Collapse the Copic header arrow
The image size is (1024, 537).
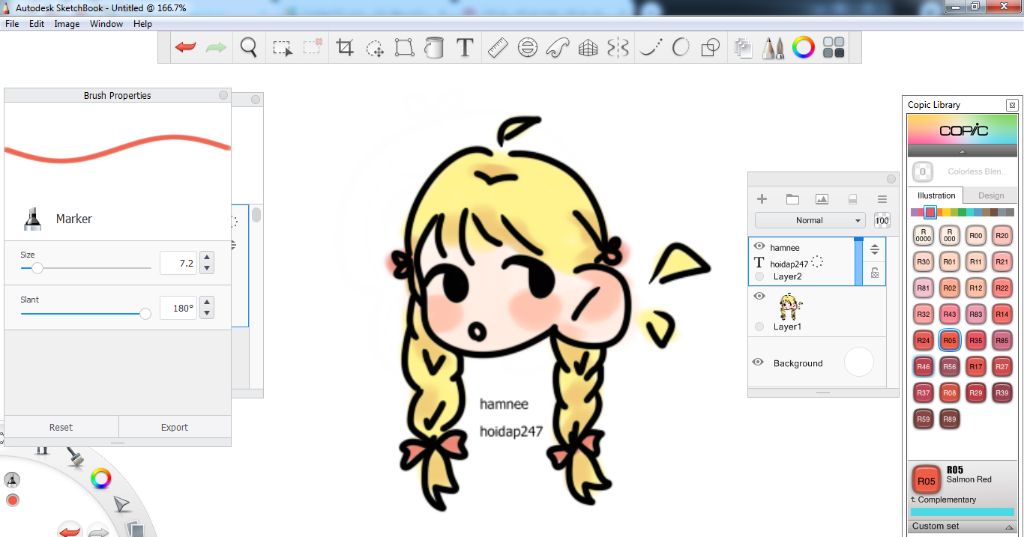(x=962, y=152)
